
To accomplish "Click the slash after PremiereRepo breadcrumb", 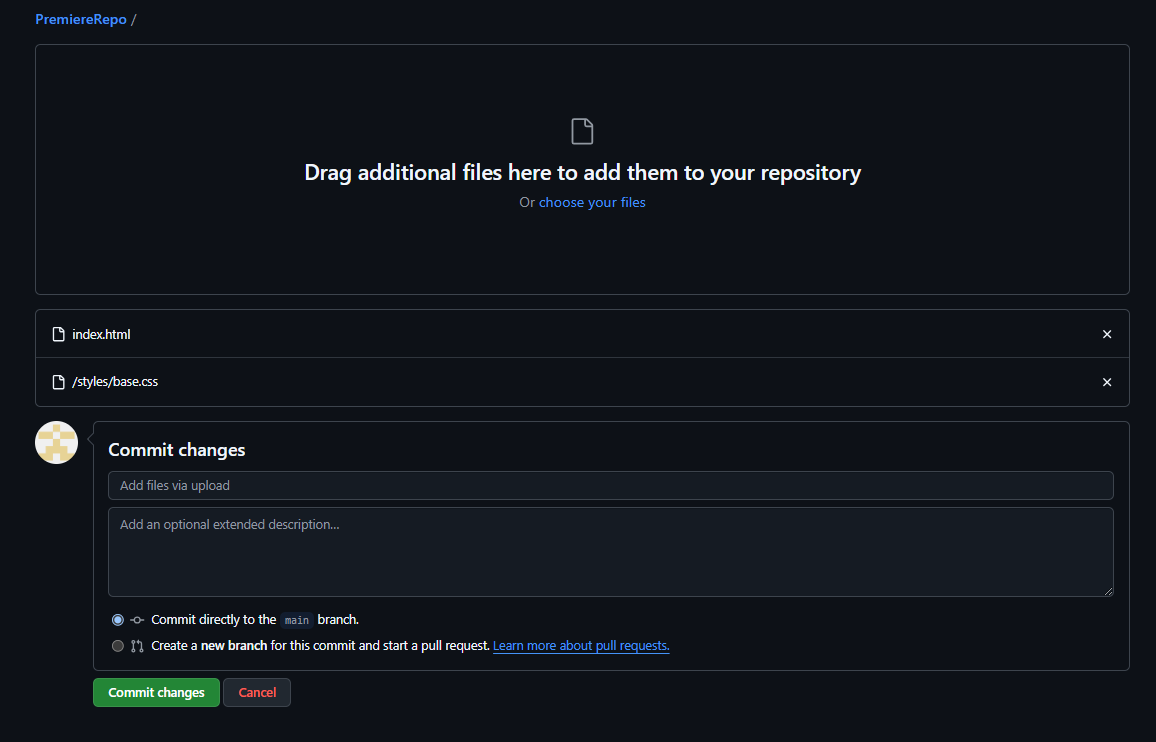I will point(134,18).
